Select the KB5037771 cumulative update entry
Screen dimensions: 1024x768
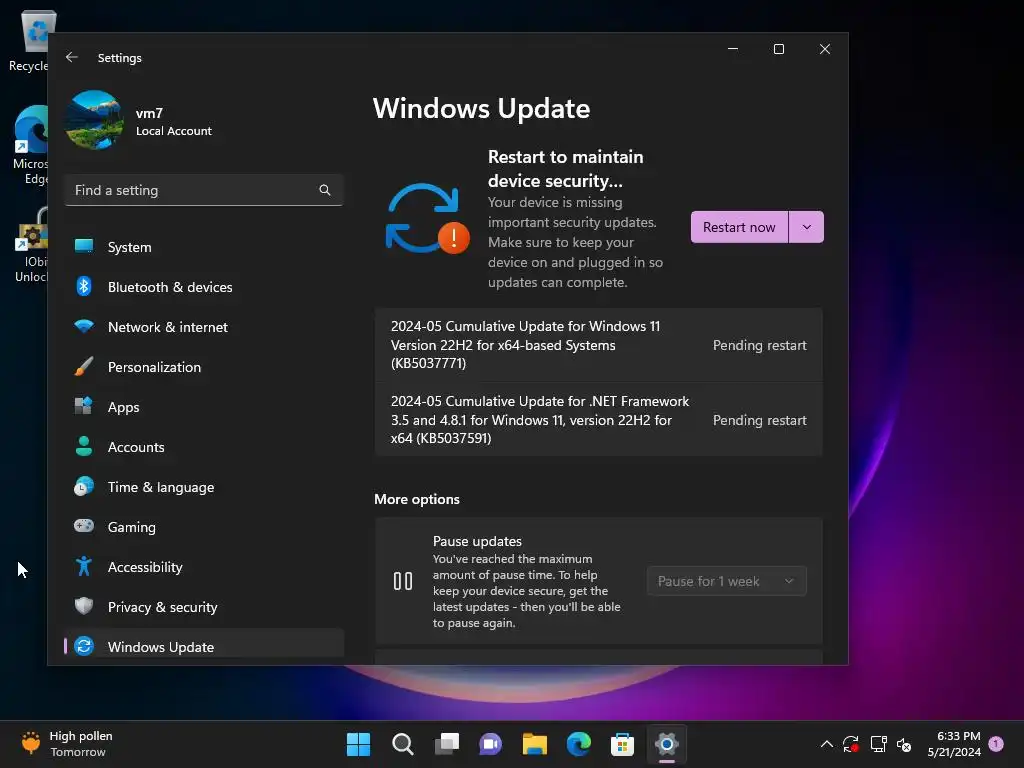[598, 345]
